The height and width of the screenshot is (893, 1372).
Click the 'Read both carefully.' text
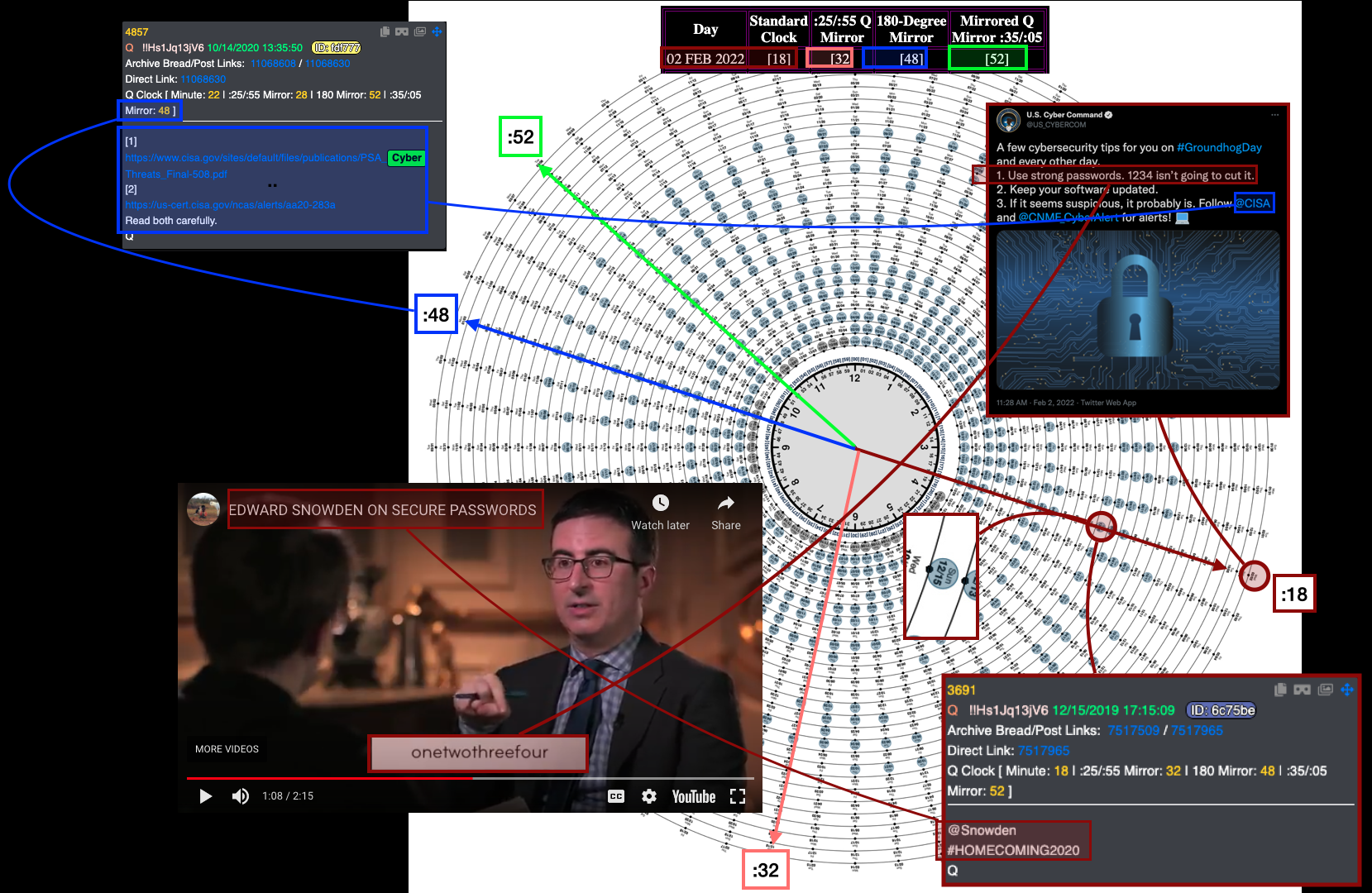[171, 221]
